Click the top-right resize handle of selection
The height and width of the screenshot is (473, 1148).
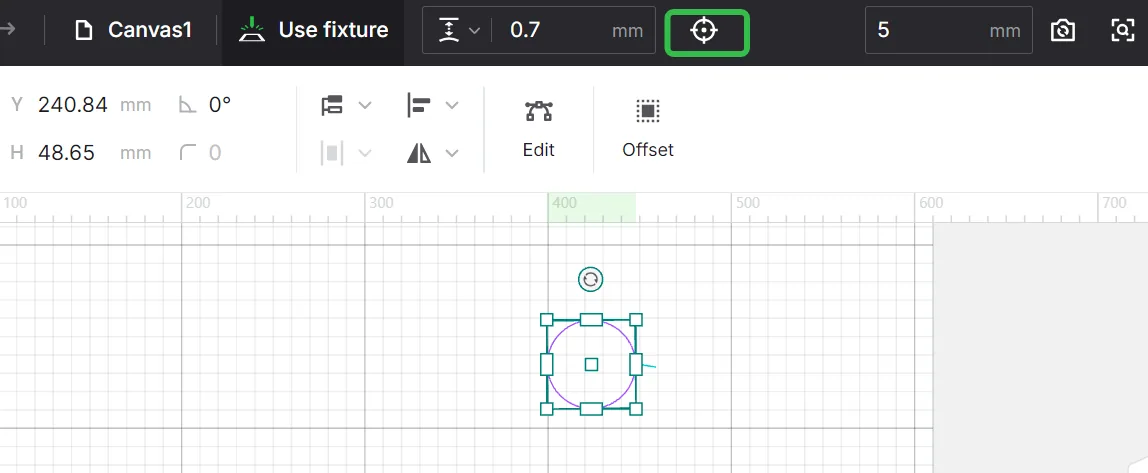pyautogui.click(x=636, y=319)
